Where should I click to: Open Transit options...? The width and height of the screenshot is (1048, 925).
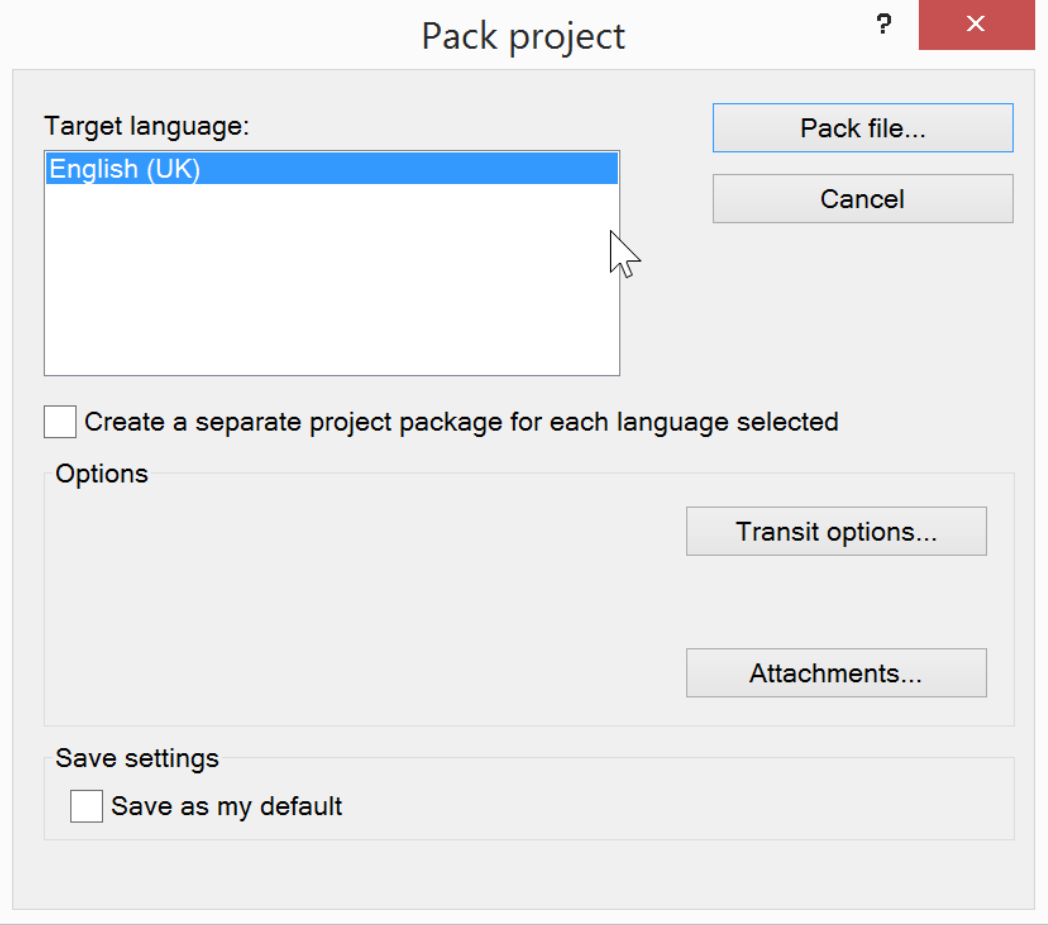point(836,531)
